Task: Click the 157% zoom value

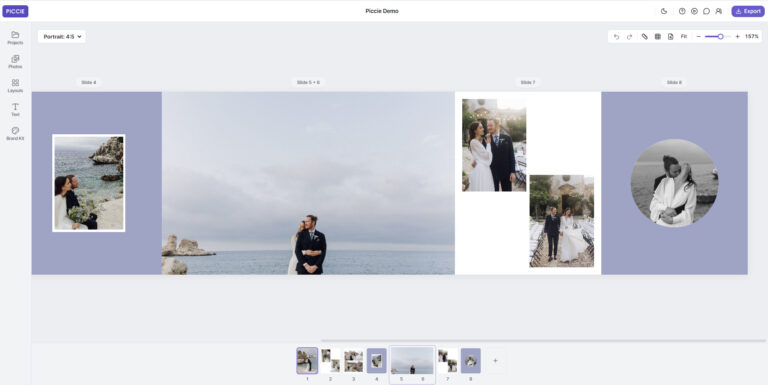Action: [x=752, y=37]
